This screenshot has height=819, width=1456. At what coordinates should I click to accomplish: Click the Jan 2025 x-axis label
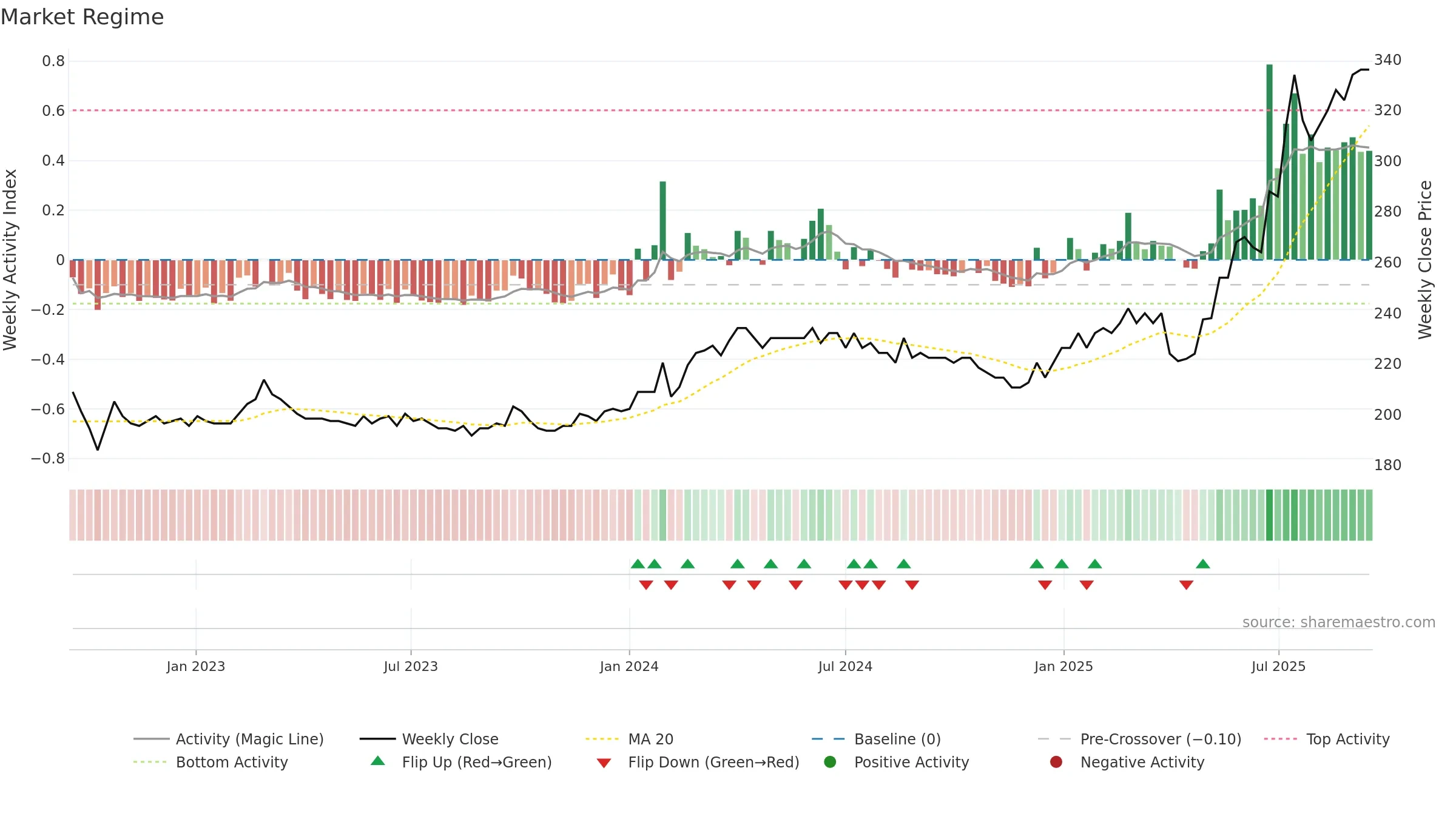point(1063,666)
